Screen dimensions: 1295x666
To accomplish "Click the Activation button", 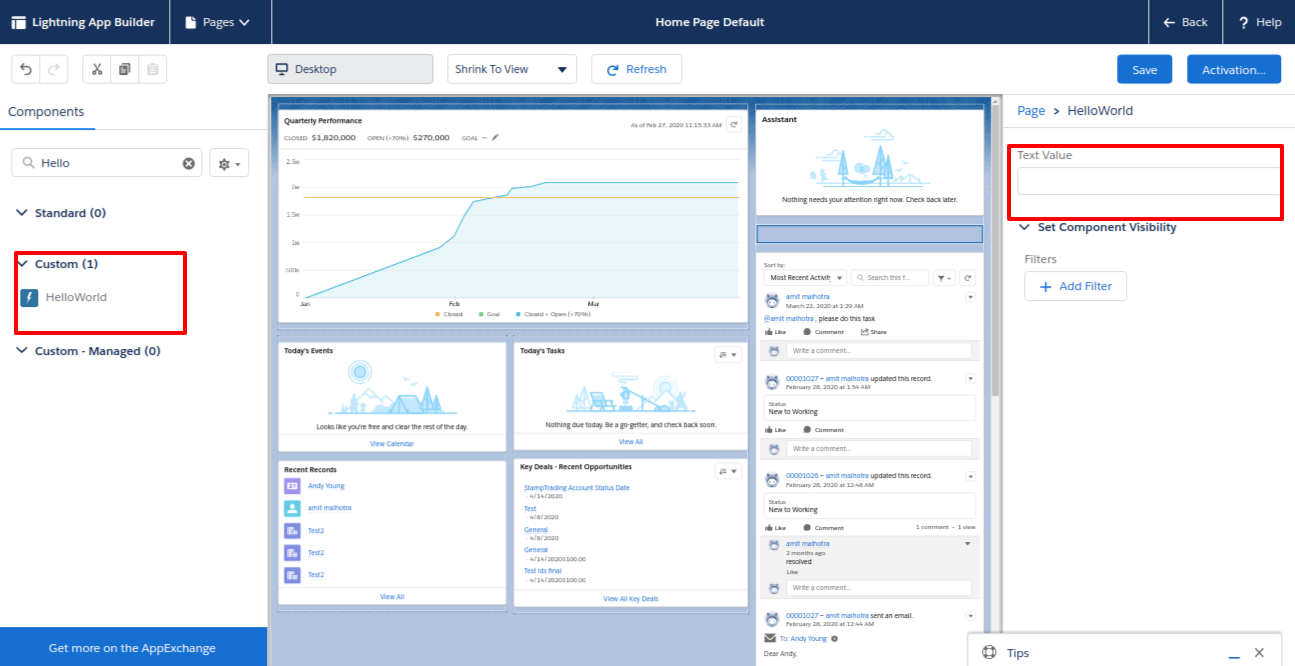I will (x=1233, y=69).
